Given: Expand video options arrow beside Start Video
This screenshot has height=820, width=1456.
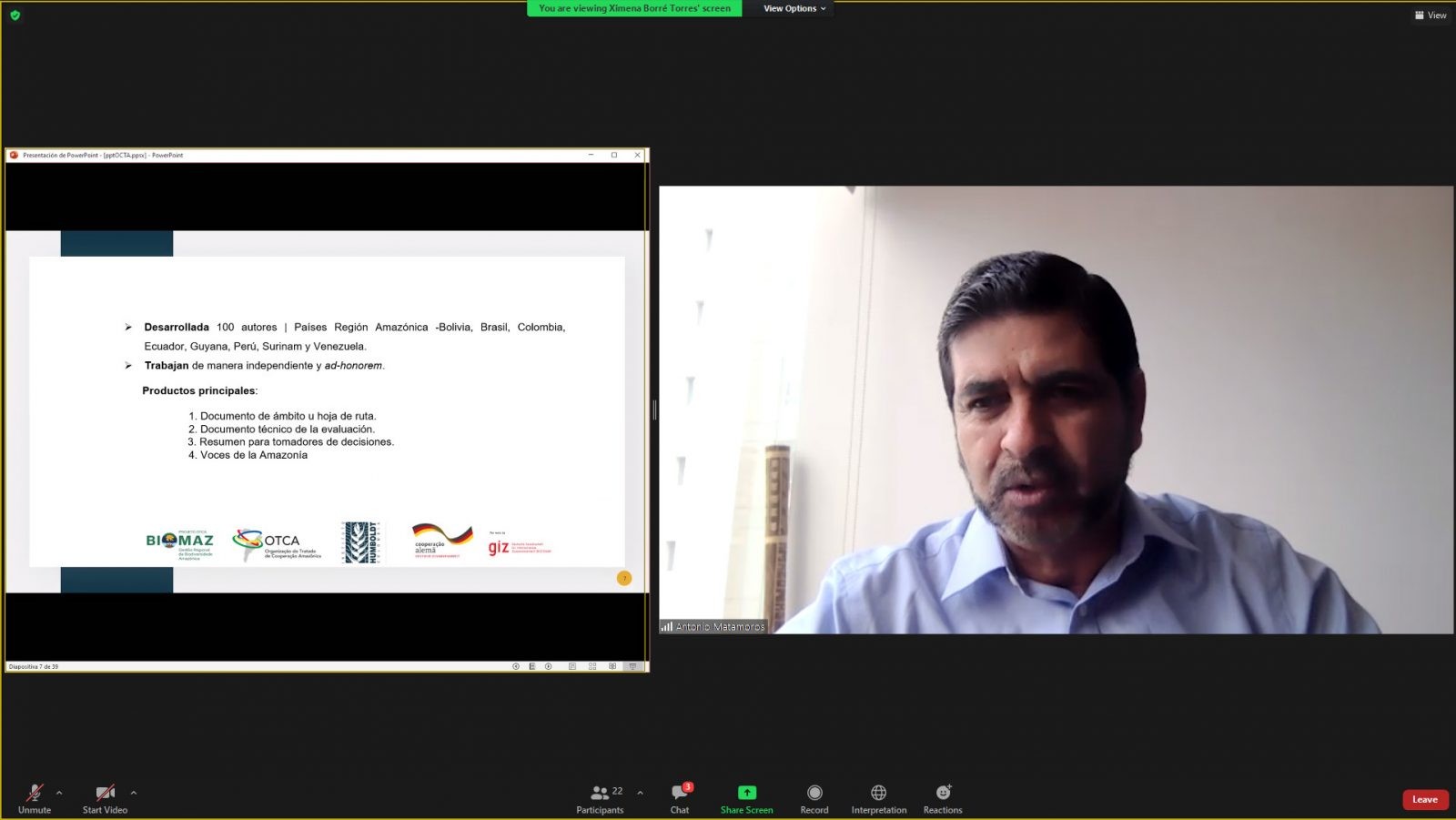Looking at the screenshot, I should tap(134, 793).
